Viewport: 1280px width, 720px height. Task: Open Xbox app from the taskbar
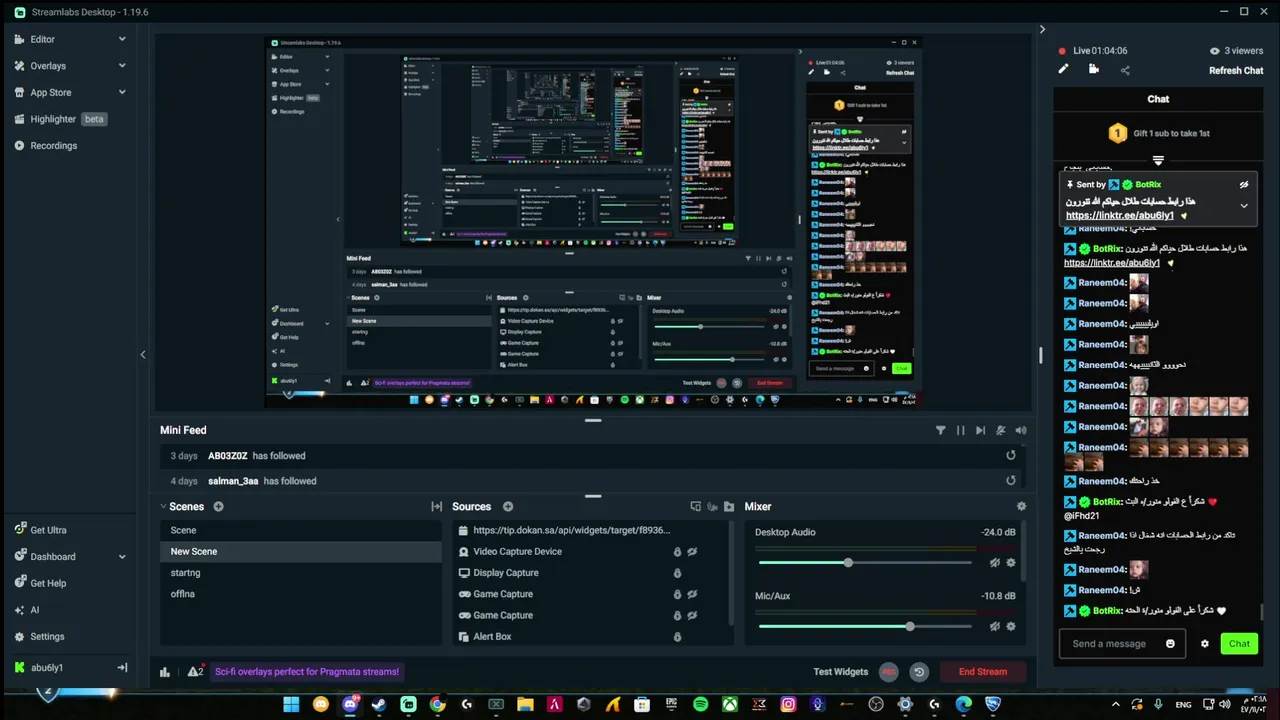pos(730,705)
